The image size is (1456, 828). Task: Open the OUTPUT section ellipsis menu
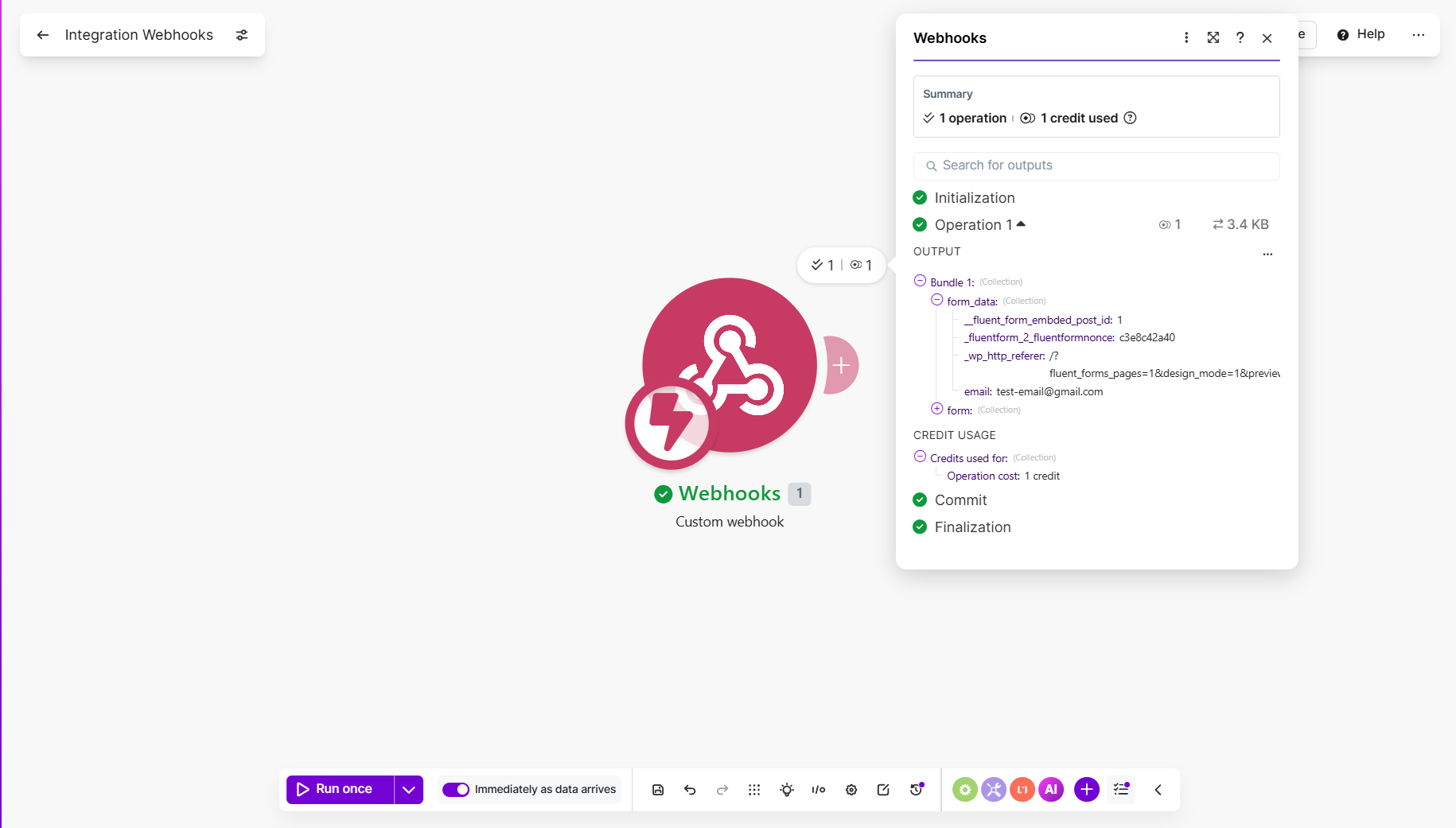1267,254
